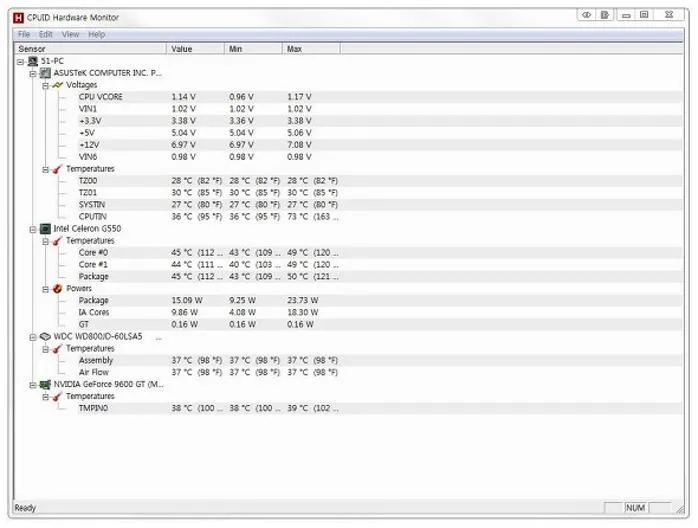Viewport: 698px width, 528px height.
Task: Click the Voltages waveform icon
Action: (x=57, y=85)
